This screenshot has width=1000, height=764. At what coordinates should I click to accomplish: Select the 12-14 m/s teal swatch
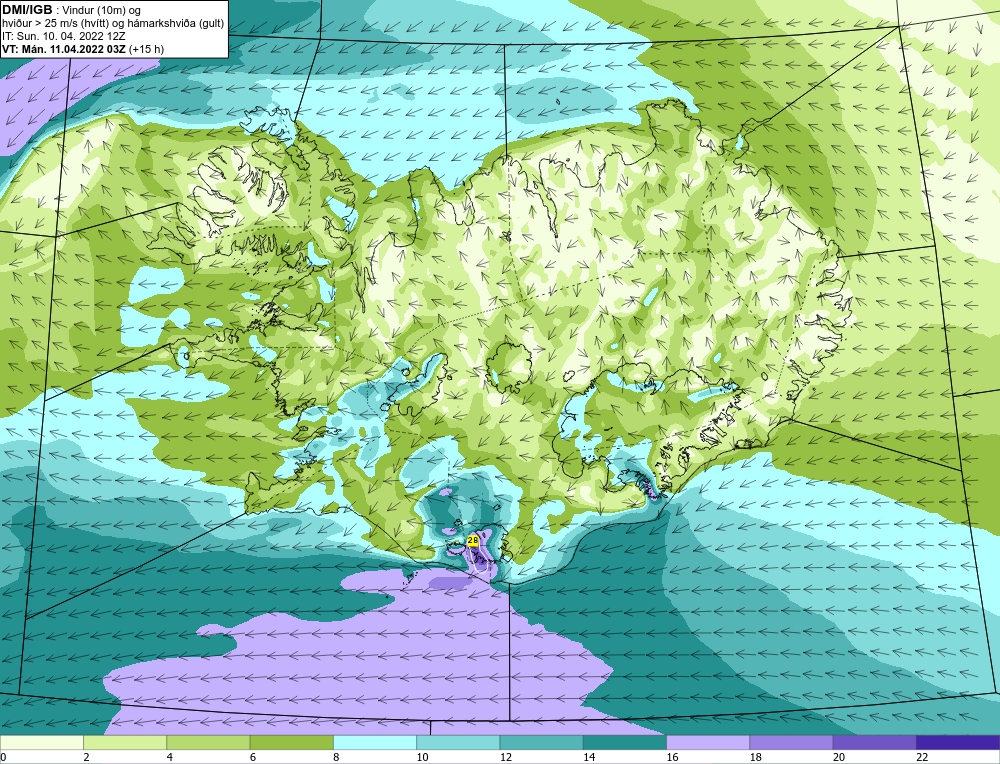541,743
